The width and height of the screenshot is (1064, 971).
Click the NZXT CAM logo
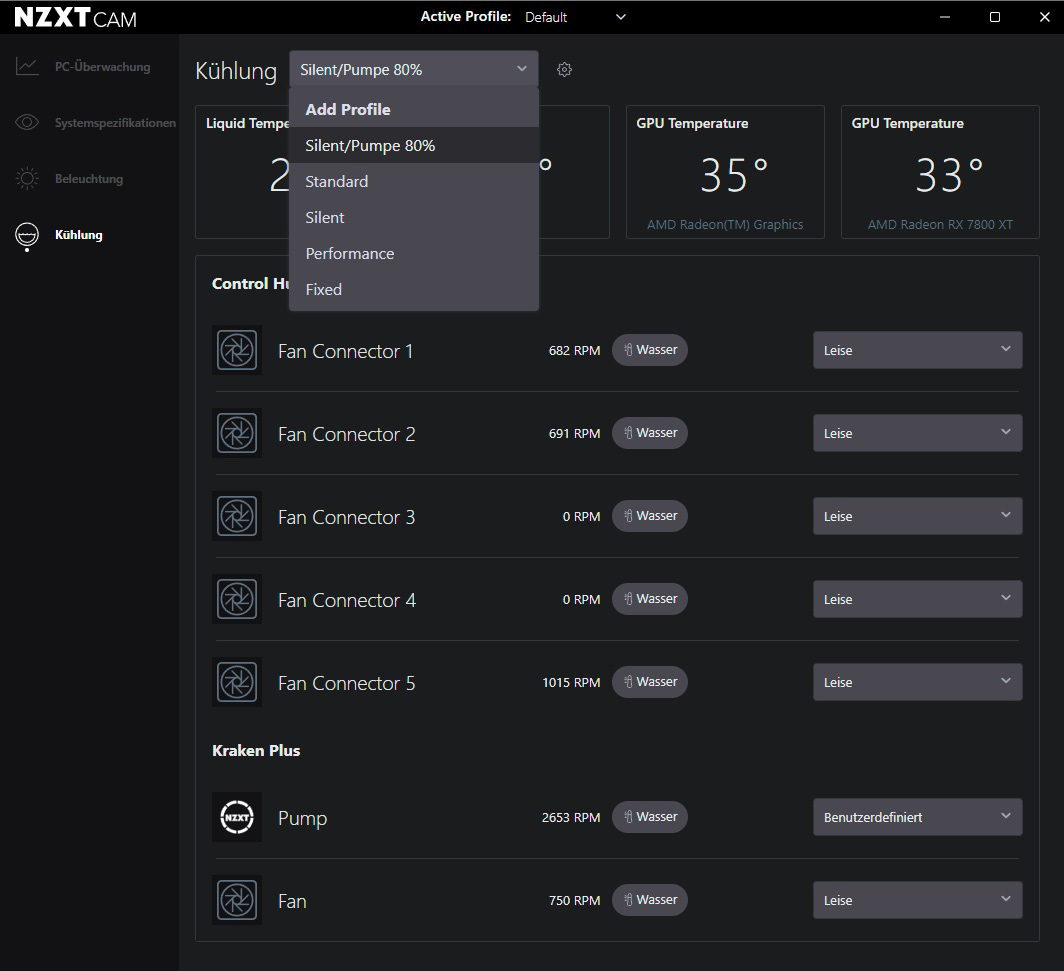(75, 18)
